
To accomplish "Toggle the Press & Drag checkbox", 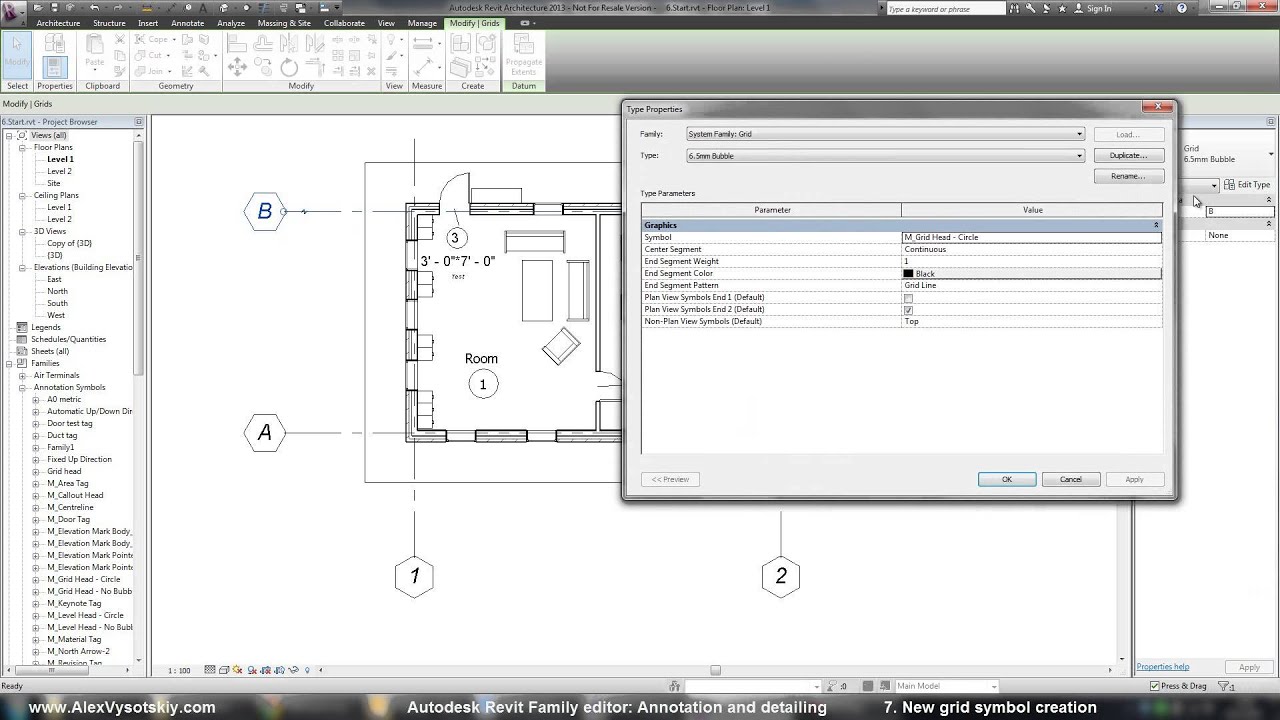I will 1154,686.
